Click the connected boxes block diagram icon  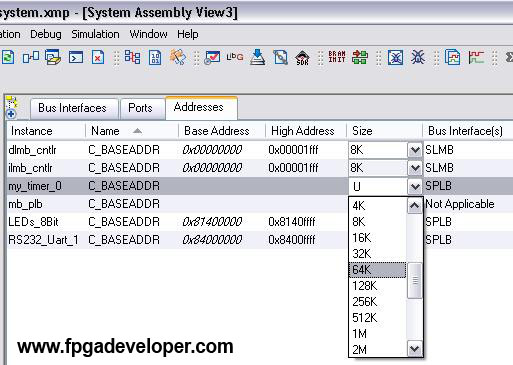coord(31,57)
